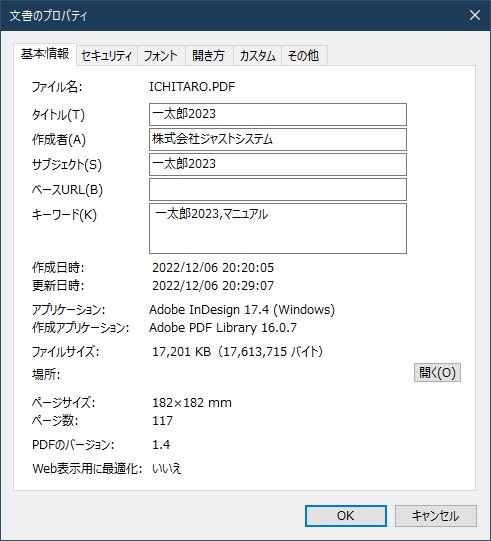Viewport: 491px width, 541px height.
Task: Open the セキュリティ tab
Action: pyautogui.click(x=107, y=56)
